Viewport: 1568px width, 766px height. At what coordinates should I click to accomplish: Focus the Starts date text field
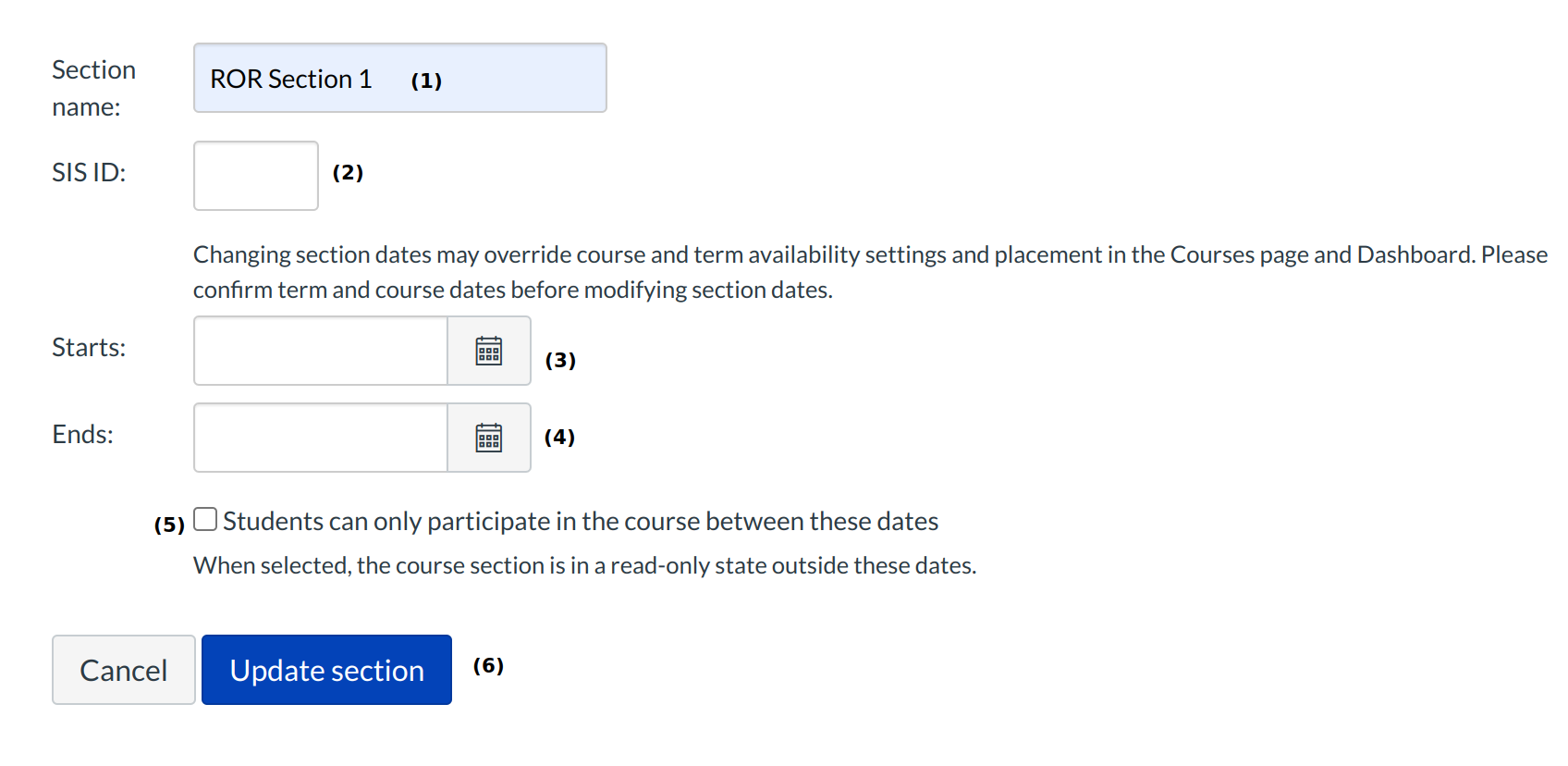[x=321, y=351]
